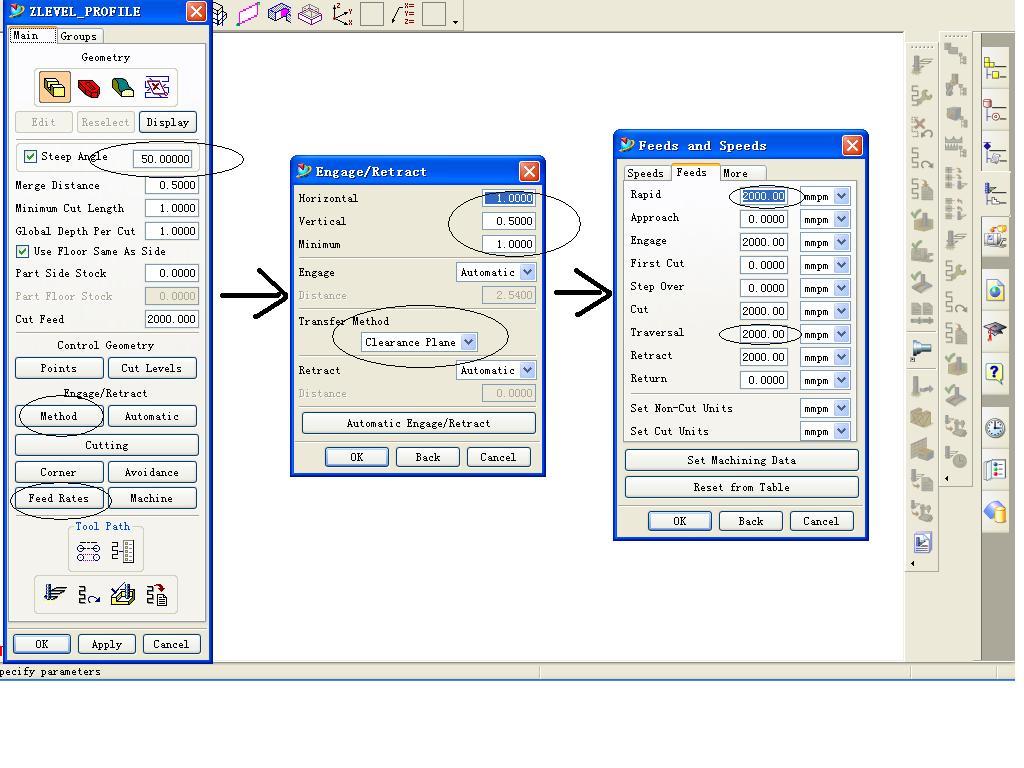Image resolution: width=1024 pixels, height=768 pixels.
Task: Select the green Cut Area geometry icon
Action: tap(123, 88)
